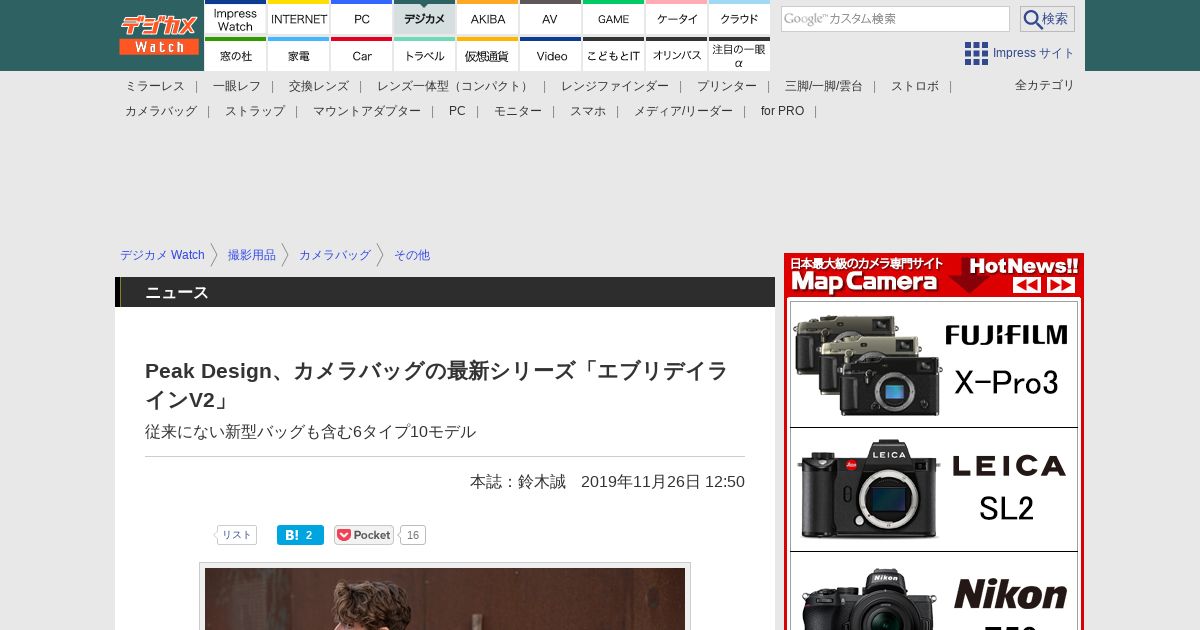Open the ケータイ tab

coord(677,18)
